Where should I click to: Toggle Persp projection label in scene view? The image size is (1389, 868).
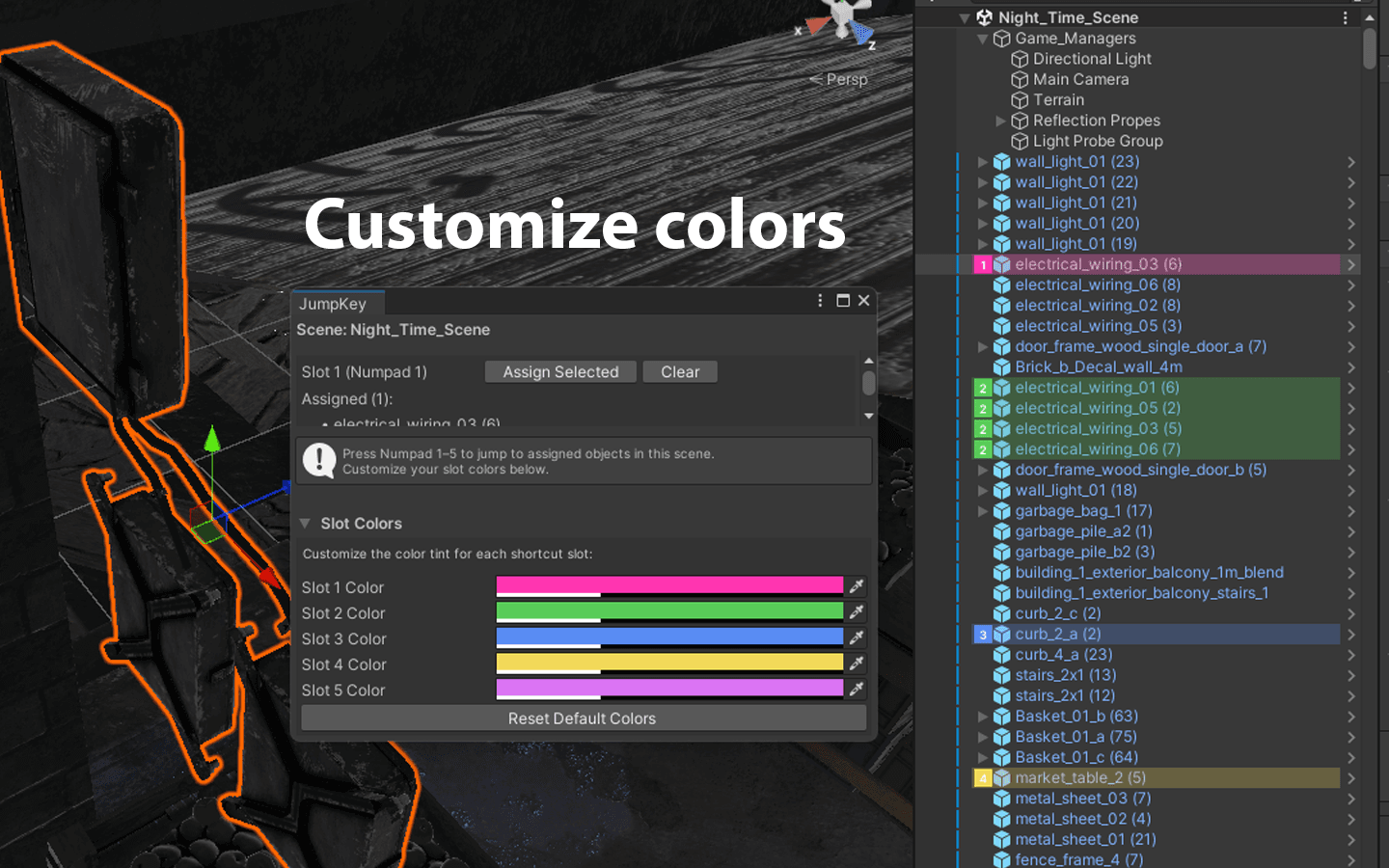(838, 79)
